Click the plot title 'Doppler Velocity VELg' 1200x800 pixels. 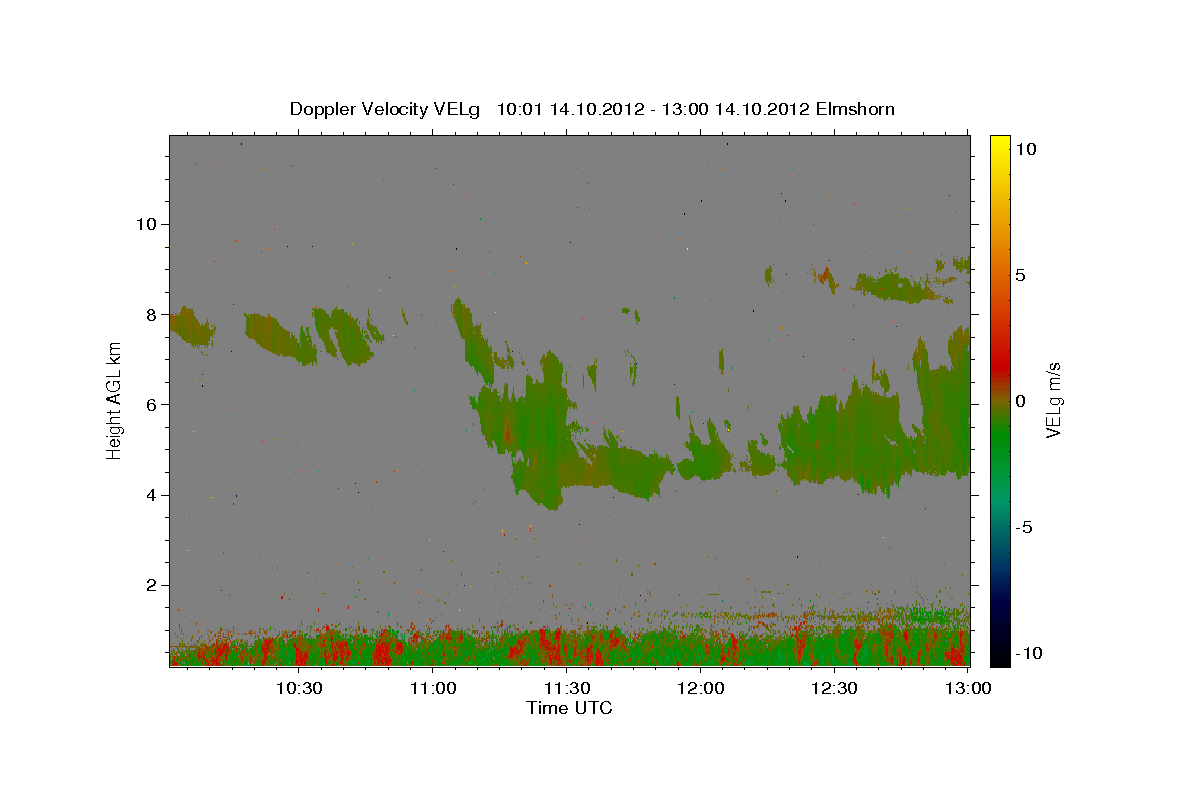[x=385, y=108]
